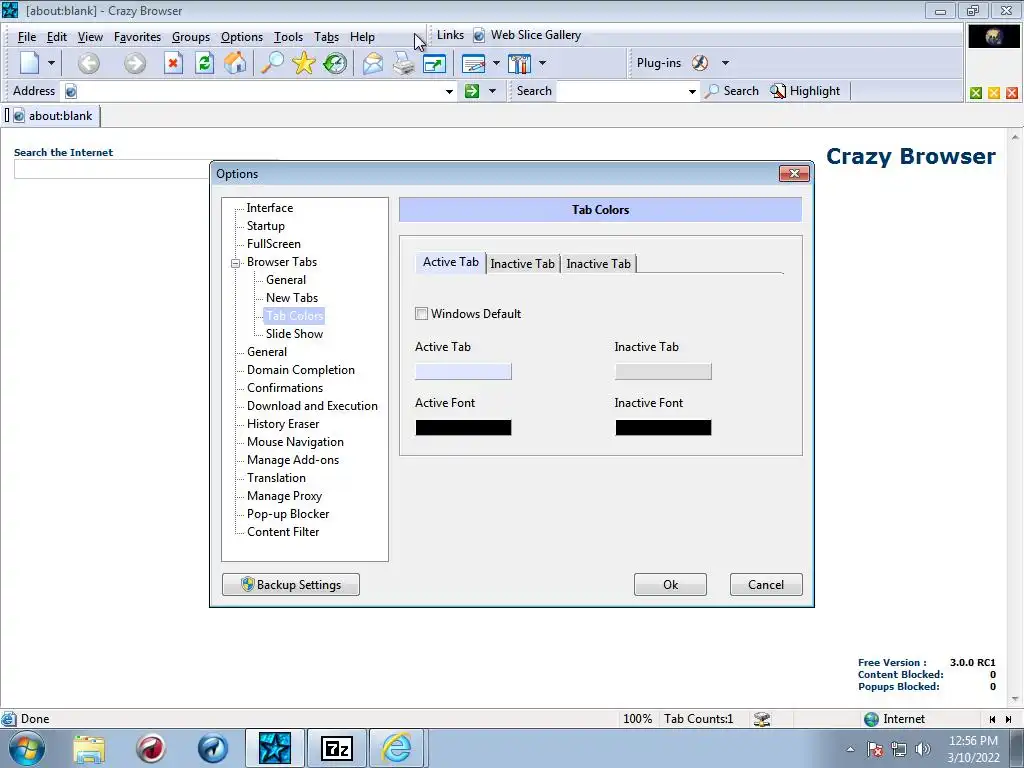
Task: Expand the Address bar history dropdown
Action: 449,91
